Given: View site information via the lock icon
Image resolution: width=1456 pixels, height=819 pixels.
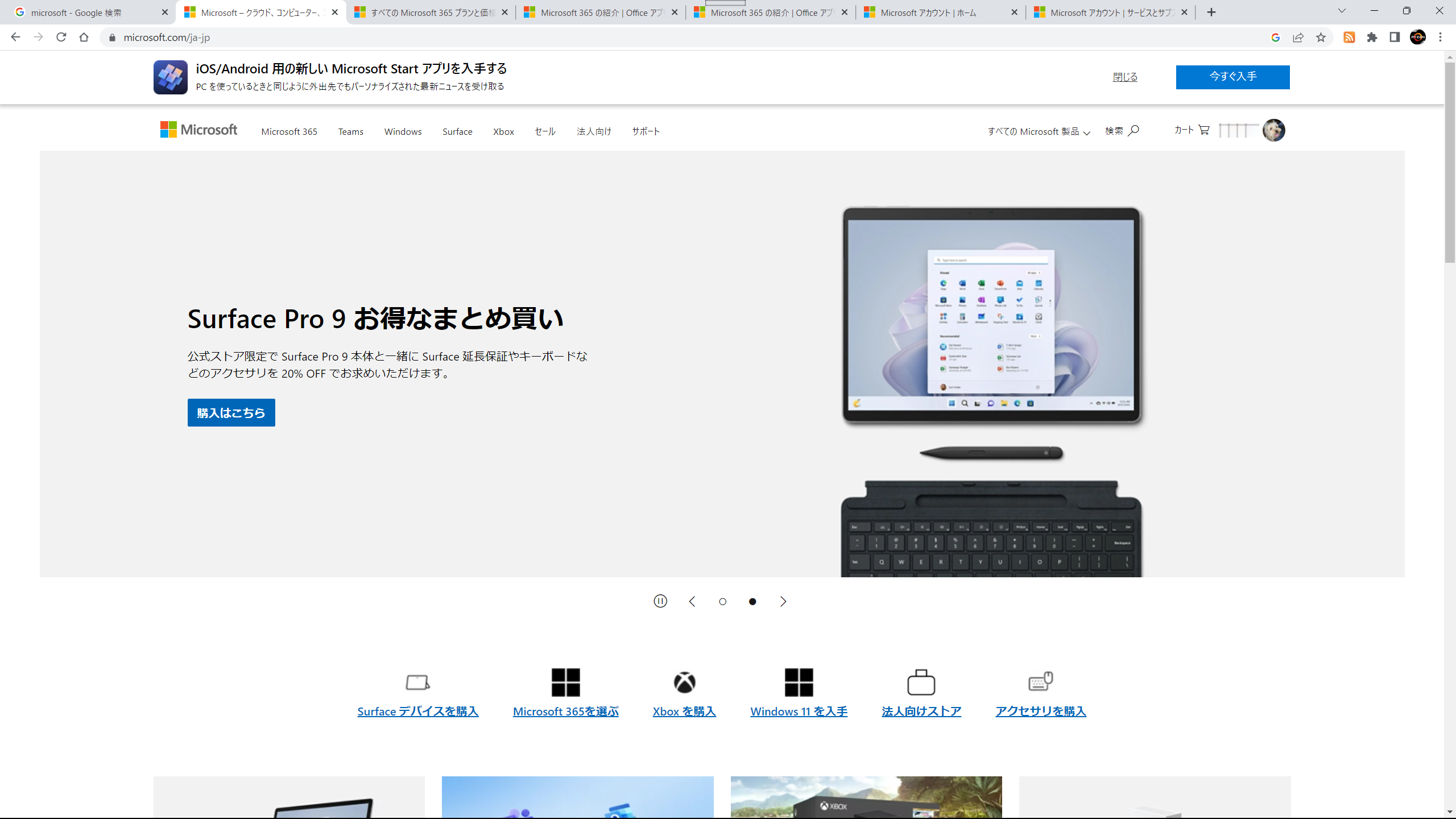Looking at the screenshot, I should point(112,37).
